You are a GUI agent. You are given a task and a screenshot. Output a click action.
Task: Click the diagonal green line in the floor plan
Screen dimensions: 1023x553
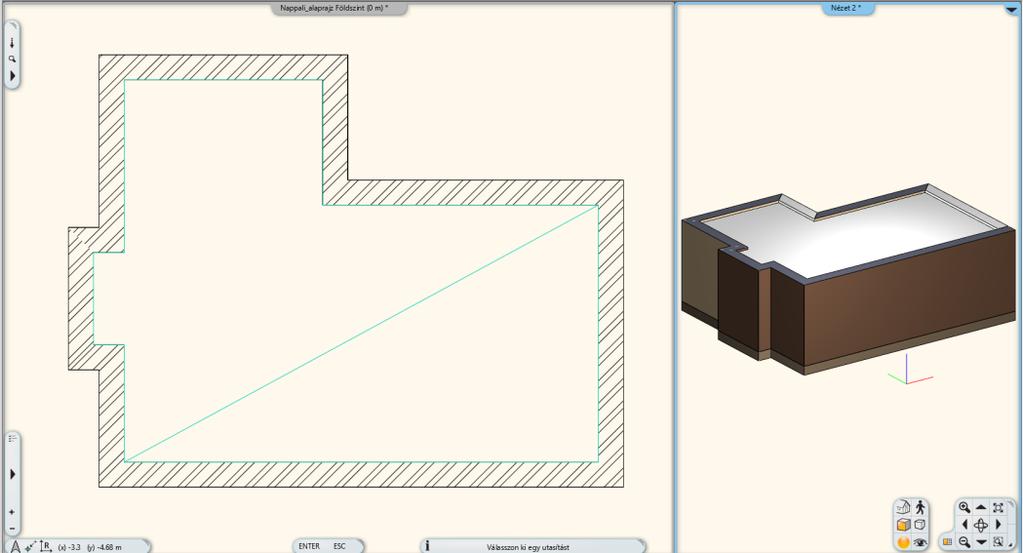tap(361, 334)
